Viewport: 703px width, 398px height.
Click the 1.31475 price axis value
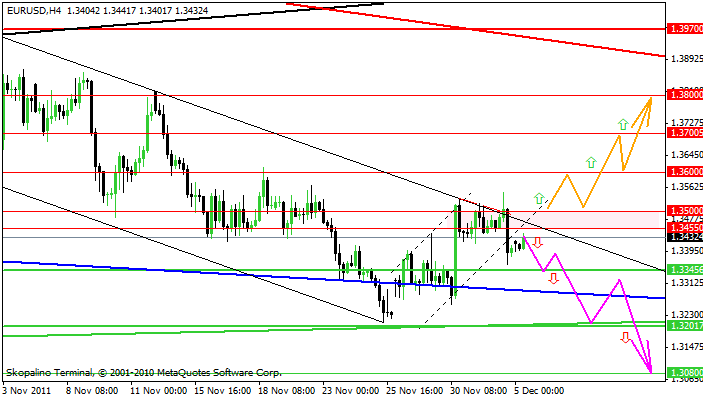687,346
